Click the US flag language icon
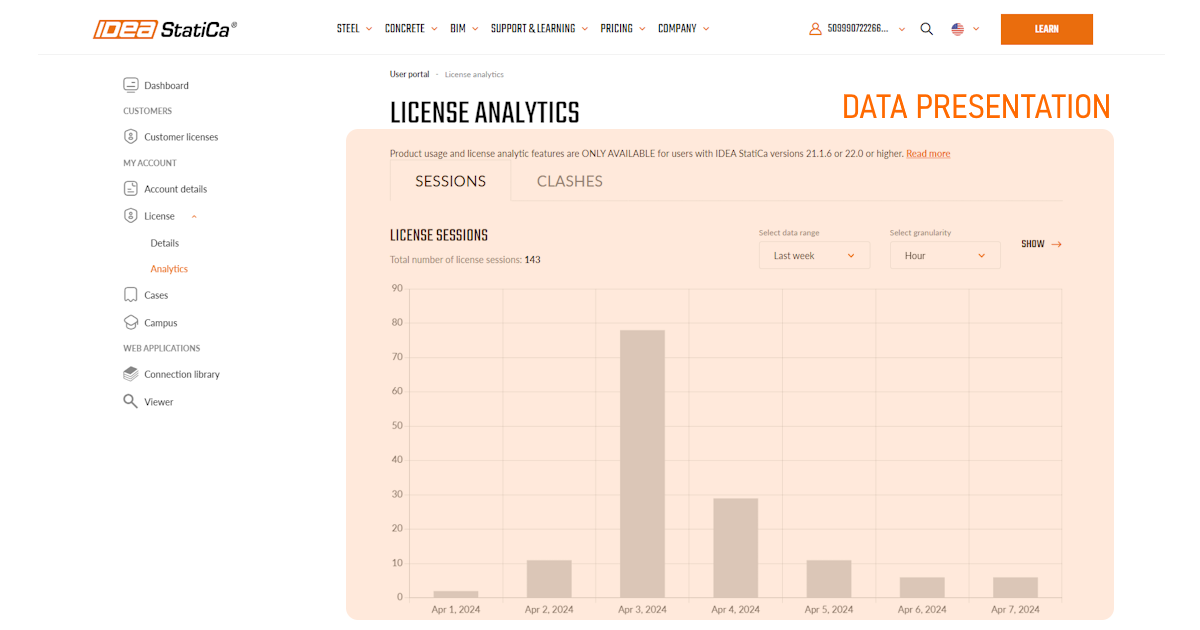 pos(957,29)
